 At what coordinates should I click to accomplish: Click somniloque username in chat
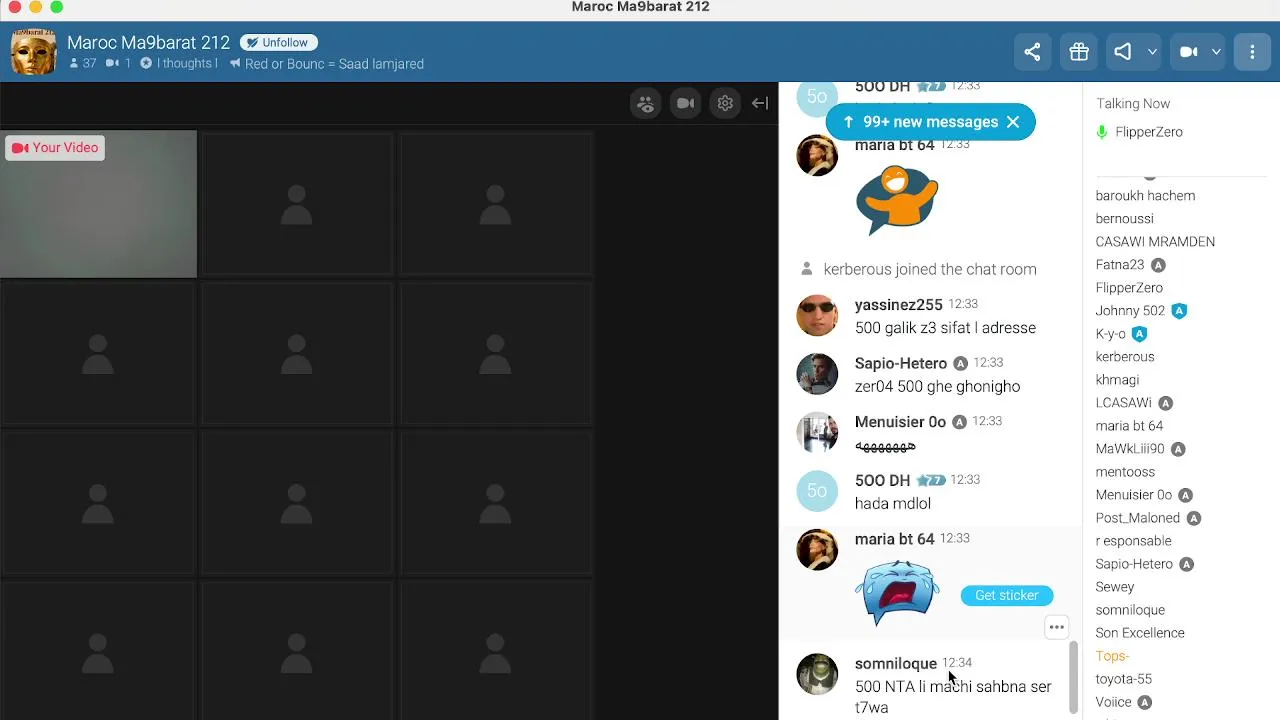tap(896, 664)
